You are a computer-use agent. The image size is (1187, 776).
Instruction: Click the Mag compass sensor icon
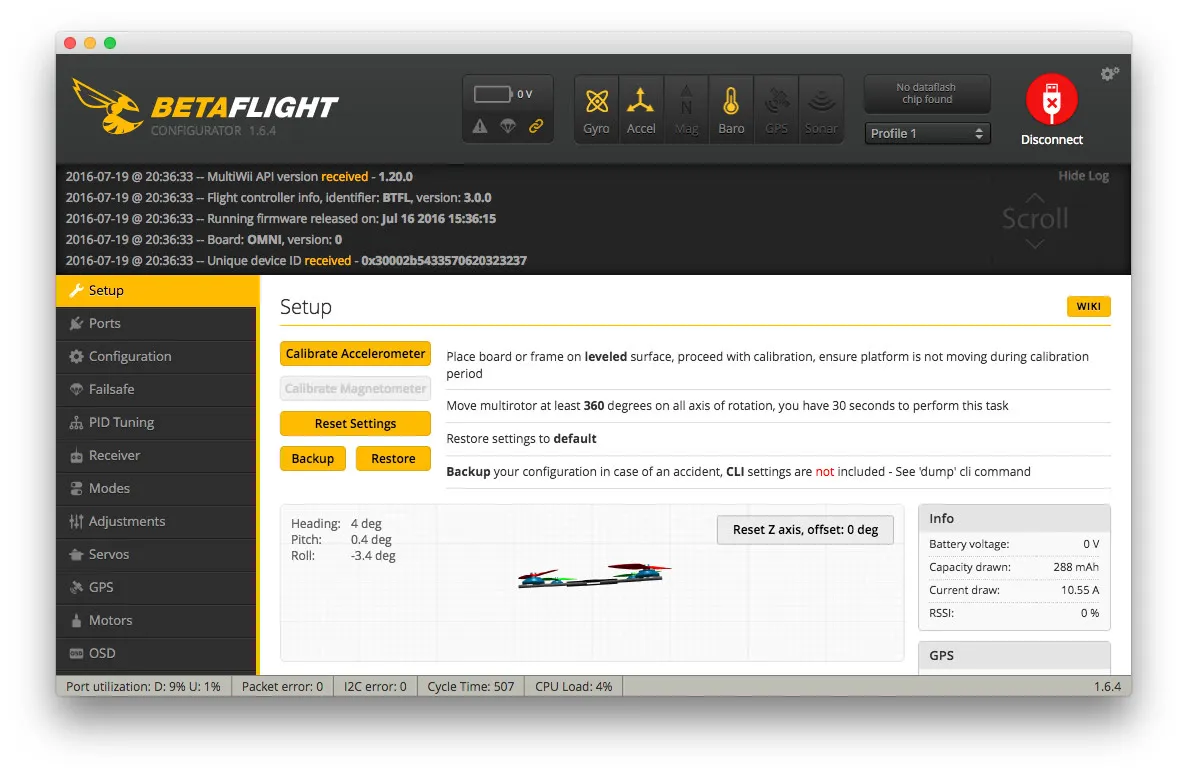pos(686,102)
